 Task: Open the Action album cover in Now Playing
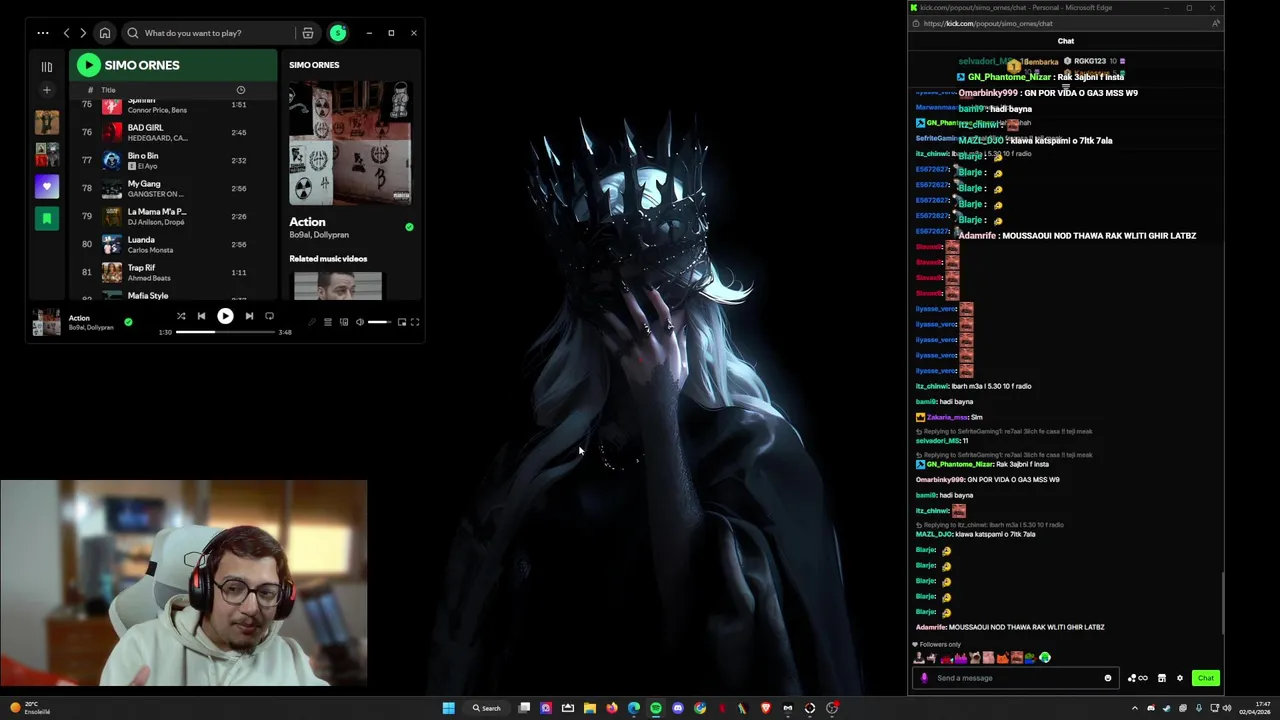tap(350, 144)
